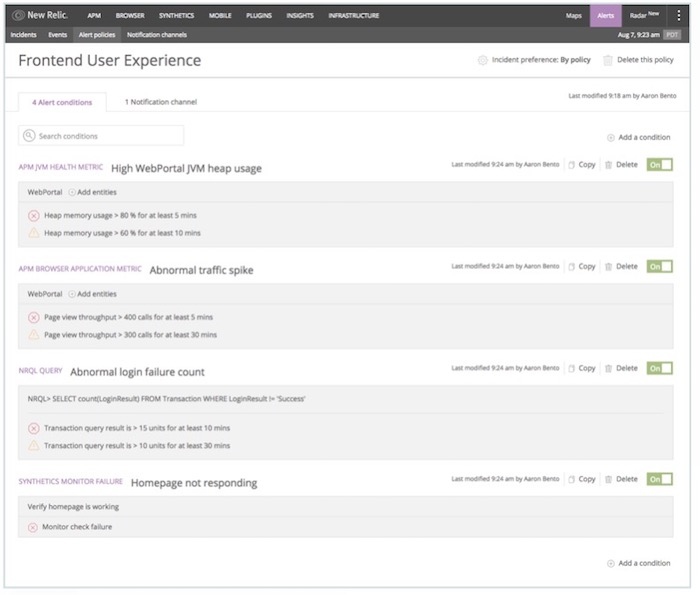Click plus icon for Add entities under traffic spike
The height and width of the screenshot is (595, 700).
[x=72, y=294]
